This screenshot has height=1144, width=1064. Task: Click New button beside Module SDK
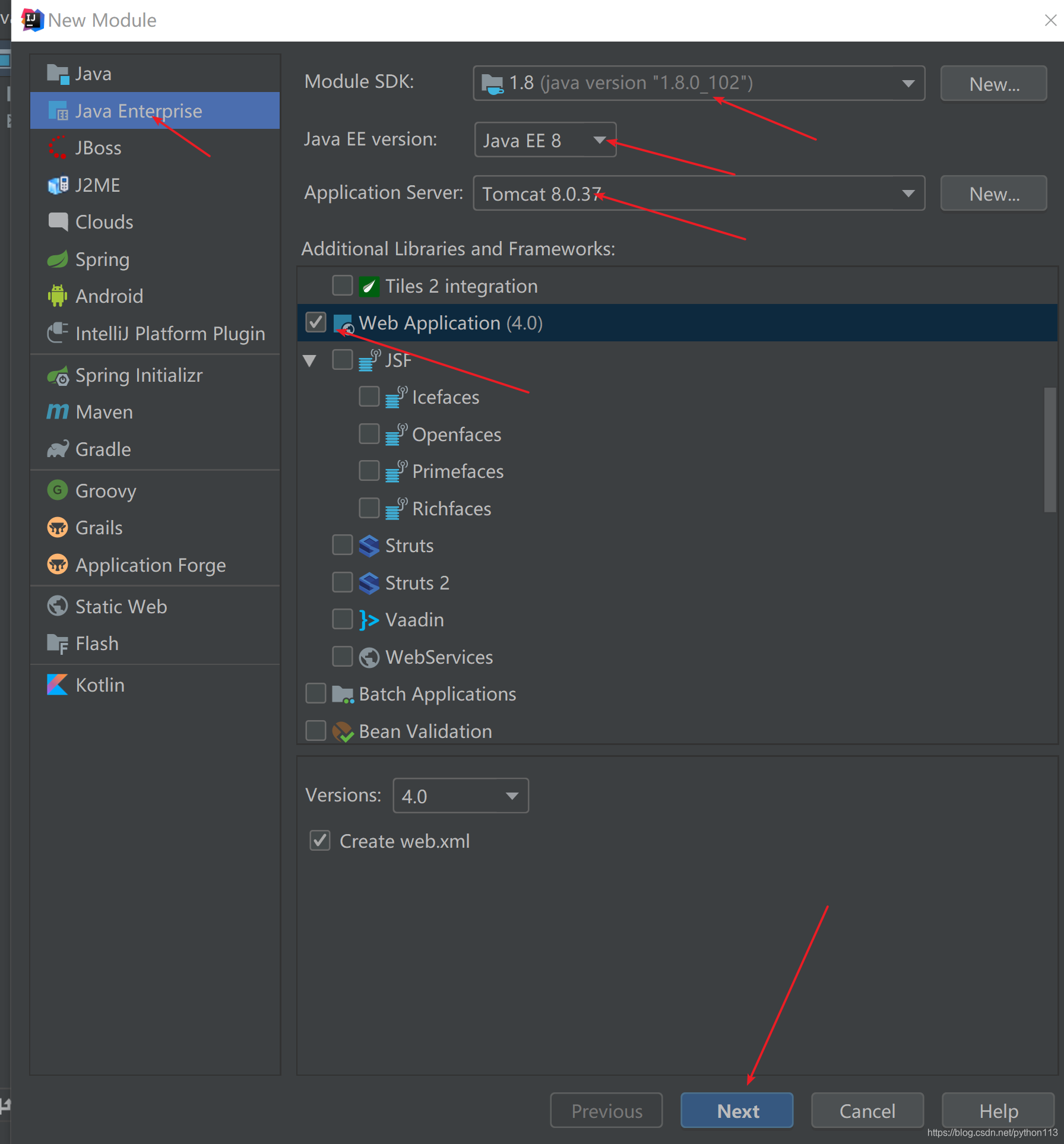coord(994,84)
